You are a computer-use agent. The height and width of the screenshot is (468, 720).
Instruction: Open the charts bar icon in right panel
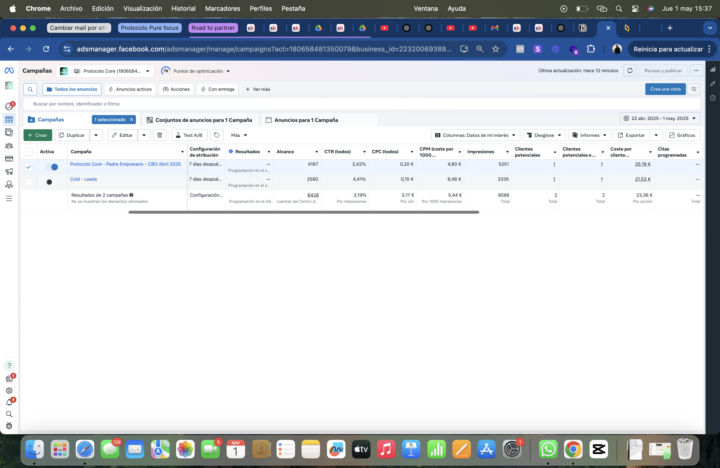point(713,70)
